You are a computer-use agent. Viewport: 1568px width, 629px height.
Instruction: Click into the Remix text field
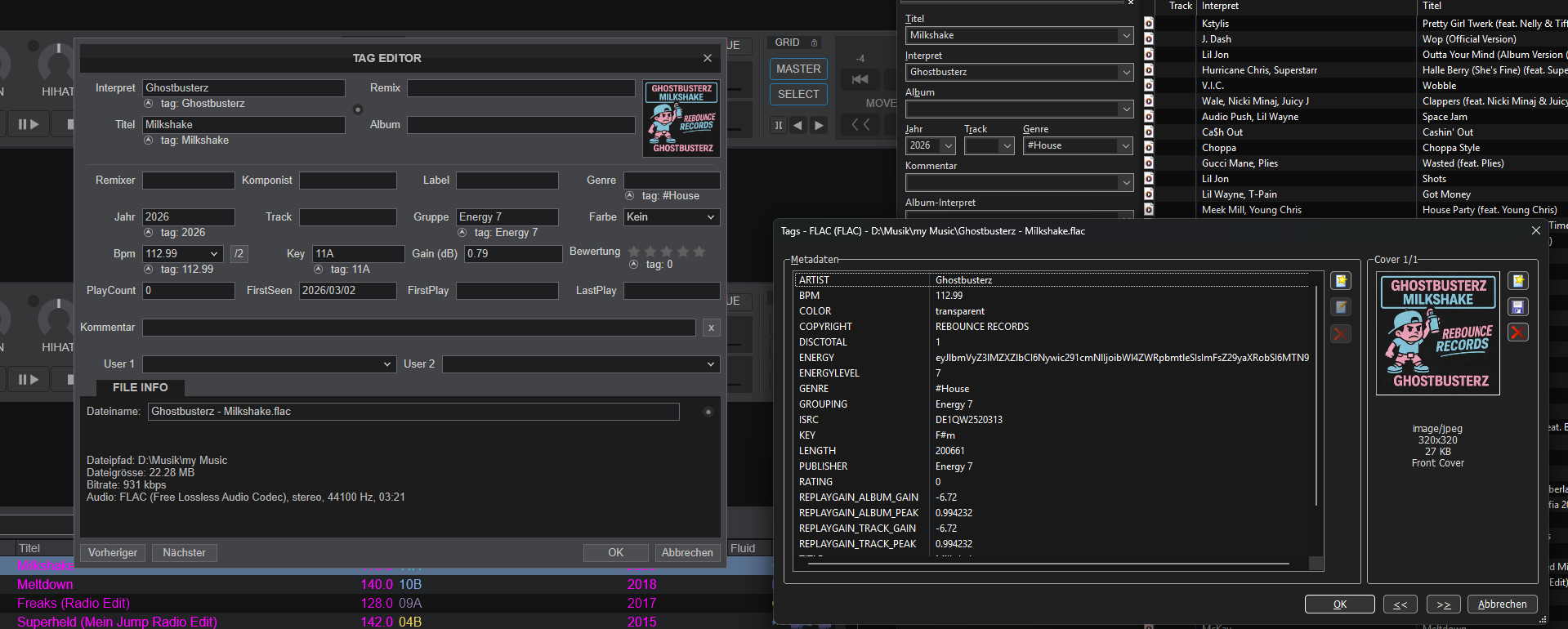click(x=520, y=88)
